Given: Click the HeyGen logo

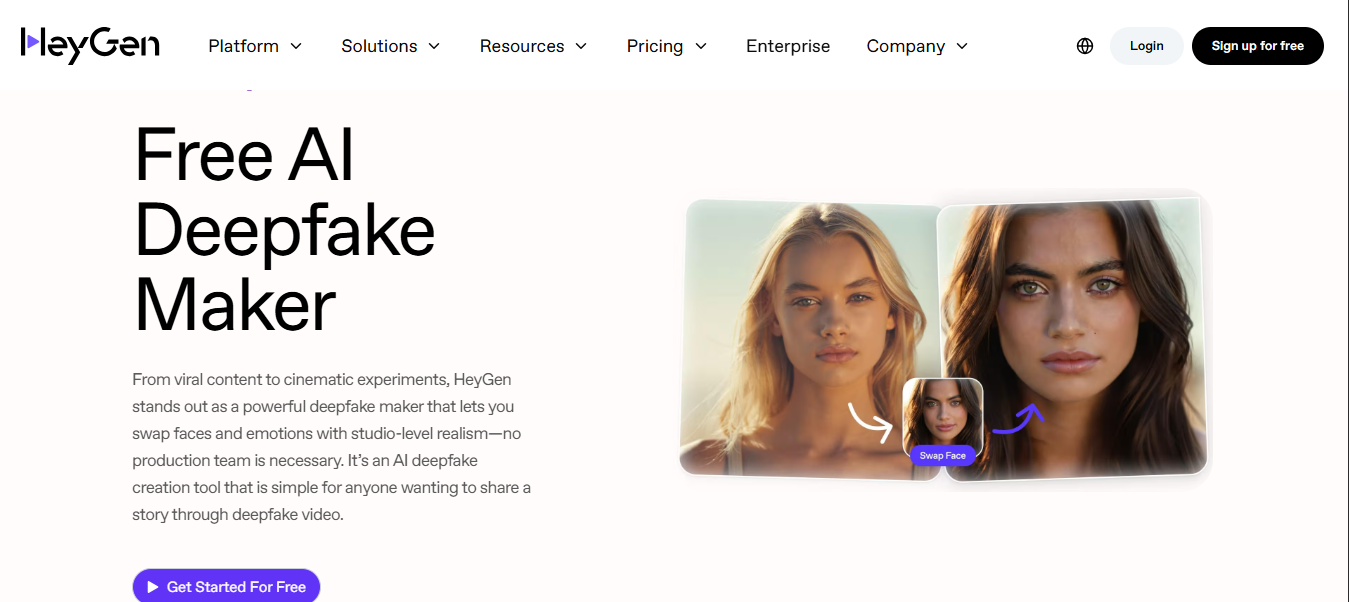Looking at the screenshot, I should (x=90, y=44).
